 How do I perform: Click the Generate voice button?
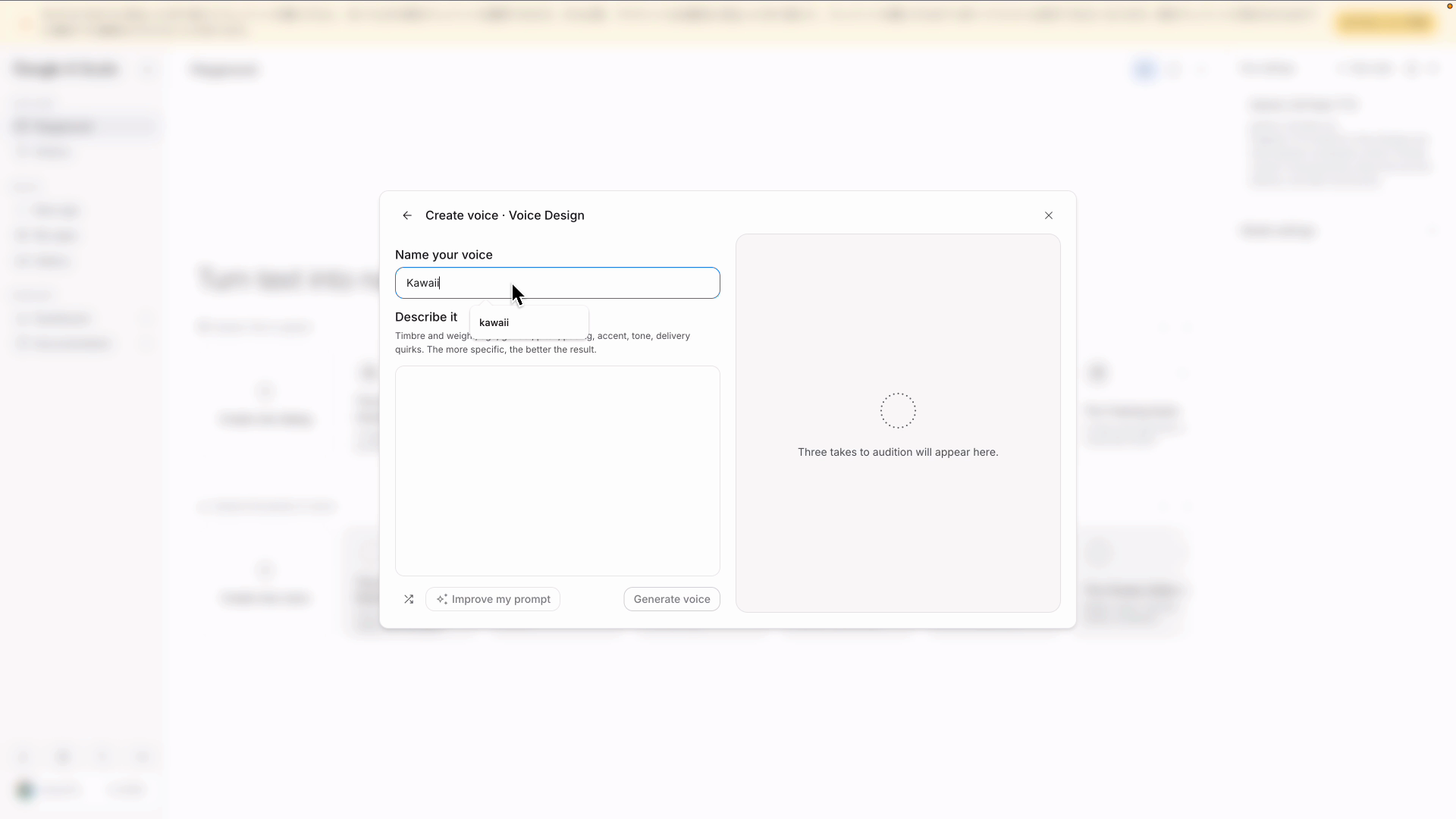(672, 599)
